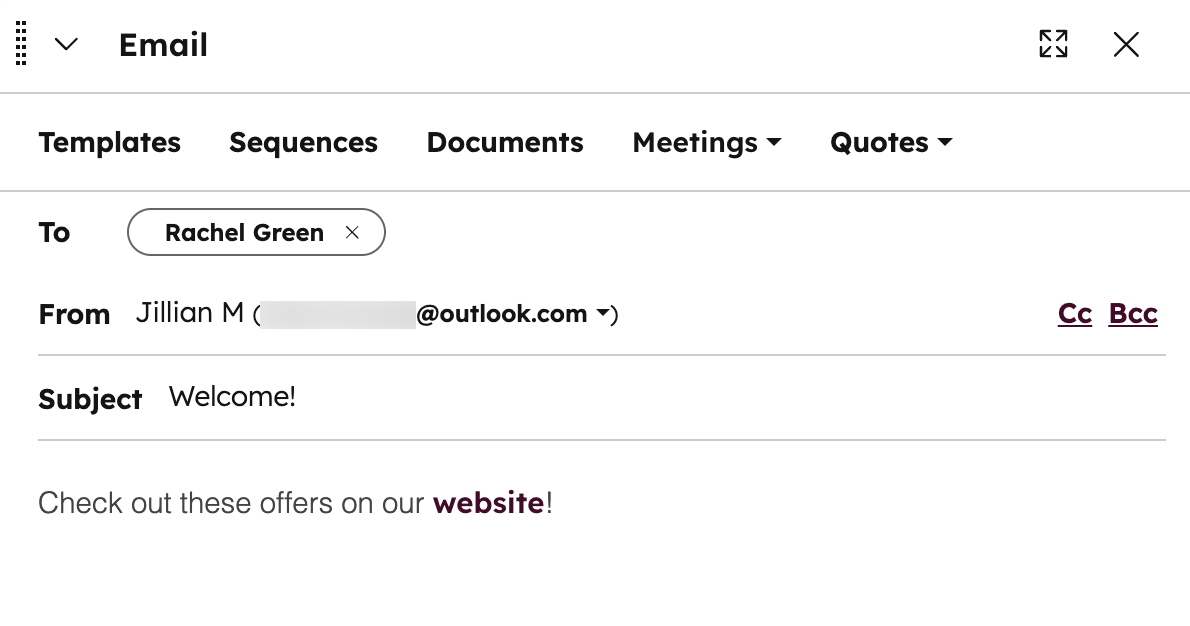Close the Email compose window
Image resolution: width=1190 pixels, height=626 pixels.
1126,44
